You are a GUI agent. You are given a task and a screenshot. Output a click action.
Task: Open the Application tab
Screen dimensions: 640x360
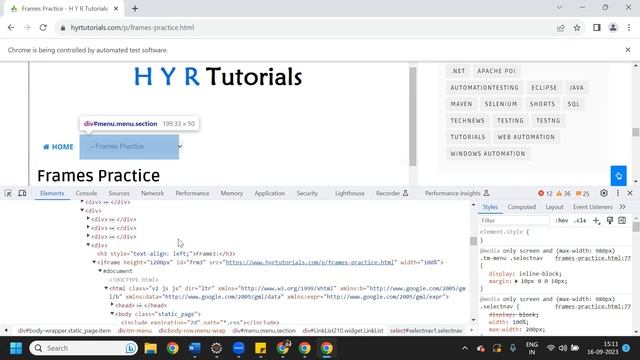[269, 193]
